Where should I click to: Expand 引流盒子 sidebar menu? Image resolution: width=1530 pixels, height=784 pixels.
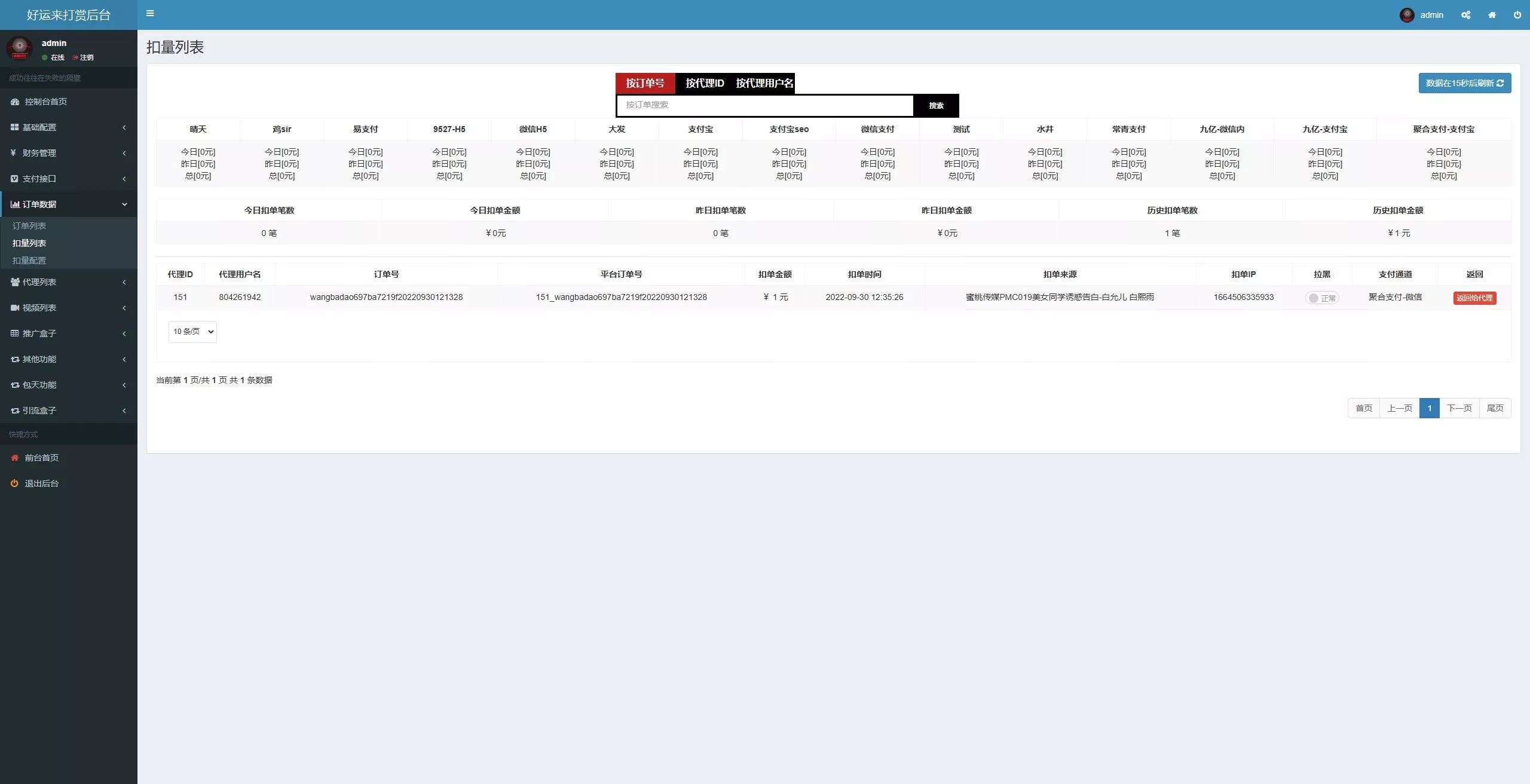[x=69, y=411]
